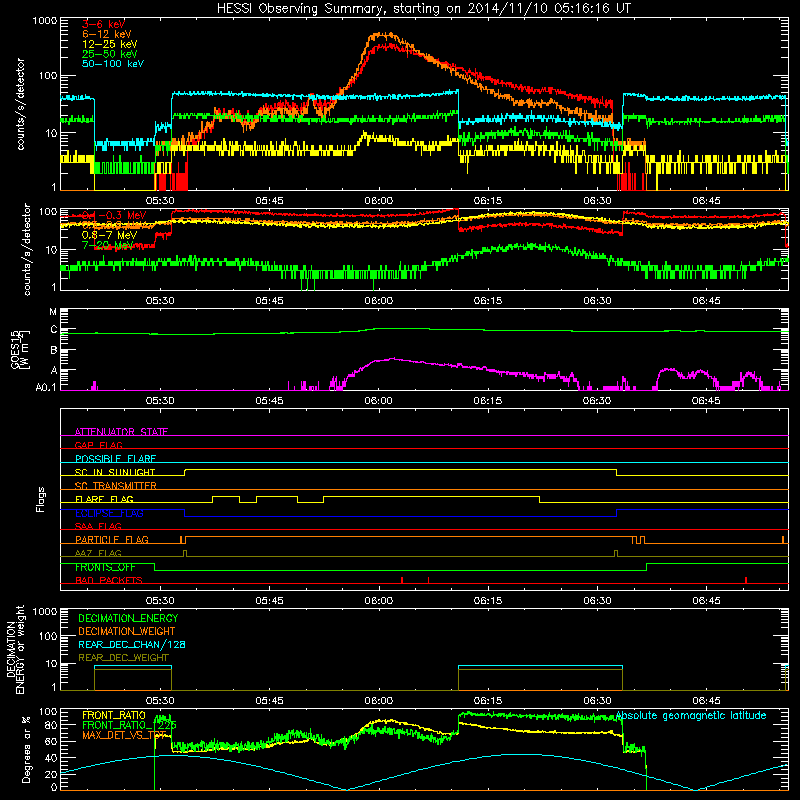Choose the 50-100 keV legend entry
This screenshot has height=800, width=800.
(x=113, y=64)
